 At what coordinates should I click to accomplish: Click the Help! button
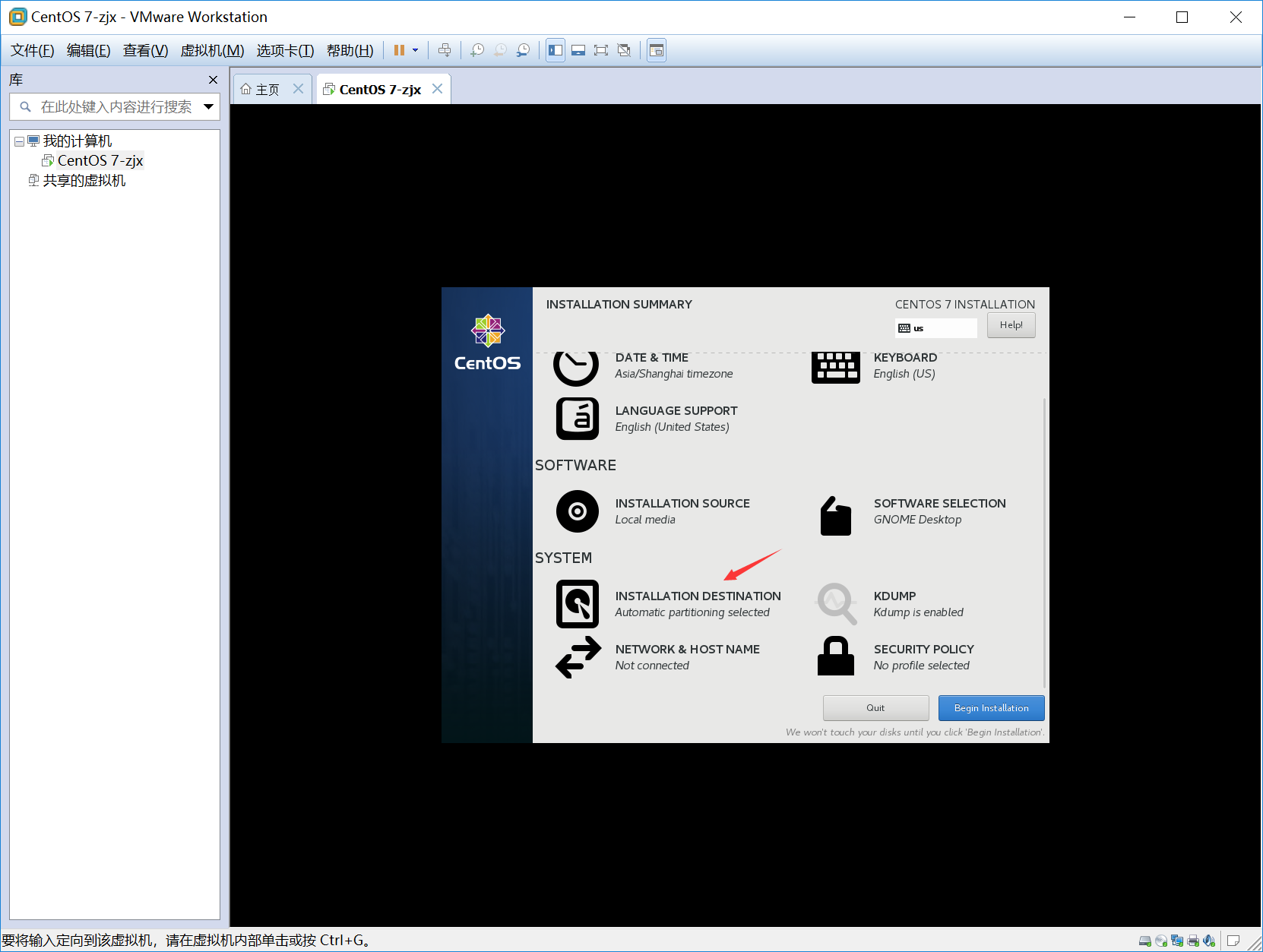[x=1011, y=325]
